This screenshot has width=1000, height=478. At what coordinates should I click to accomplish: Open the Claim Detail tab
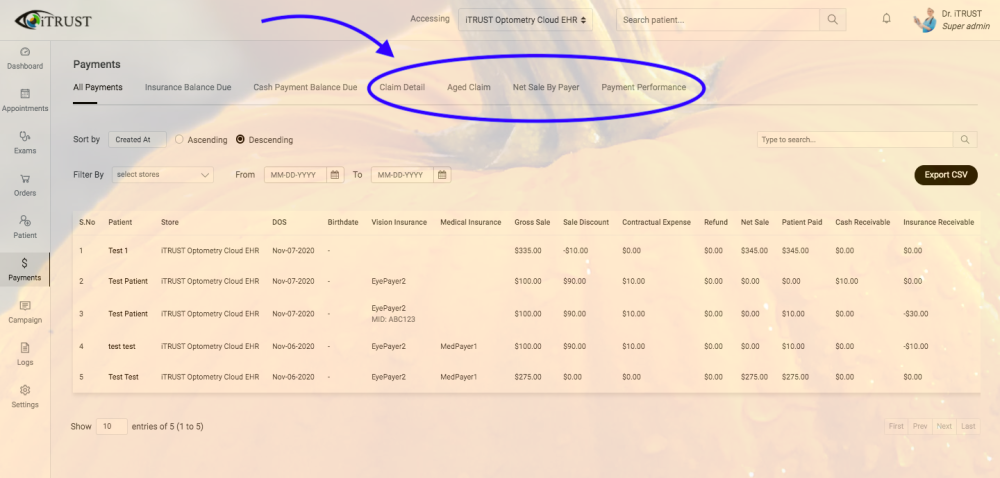click(x=402, y=87)
